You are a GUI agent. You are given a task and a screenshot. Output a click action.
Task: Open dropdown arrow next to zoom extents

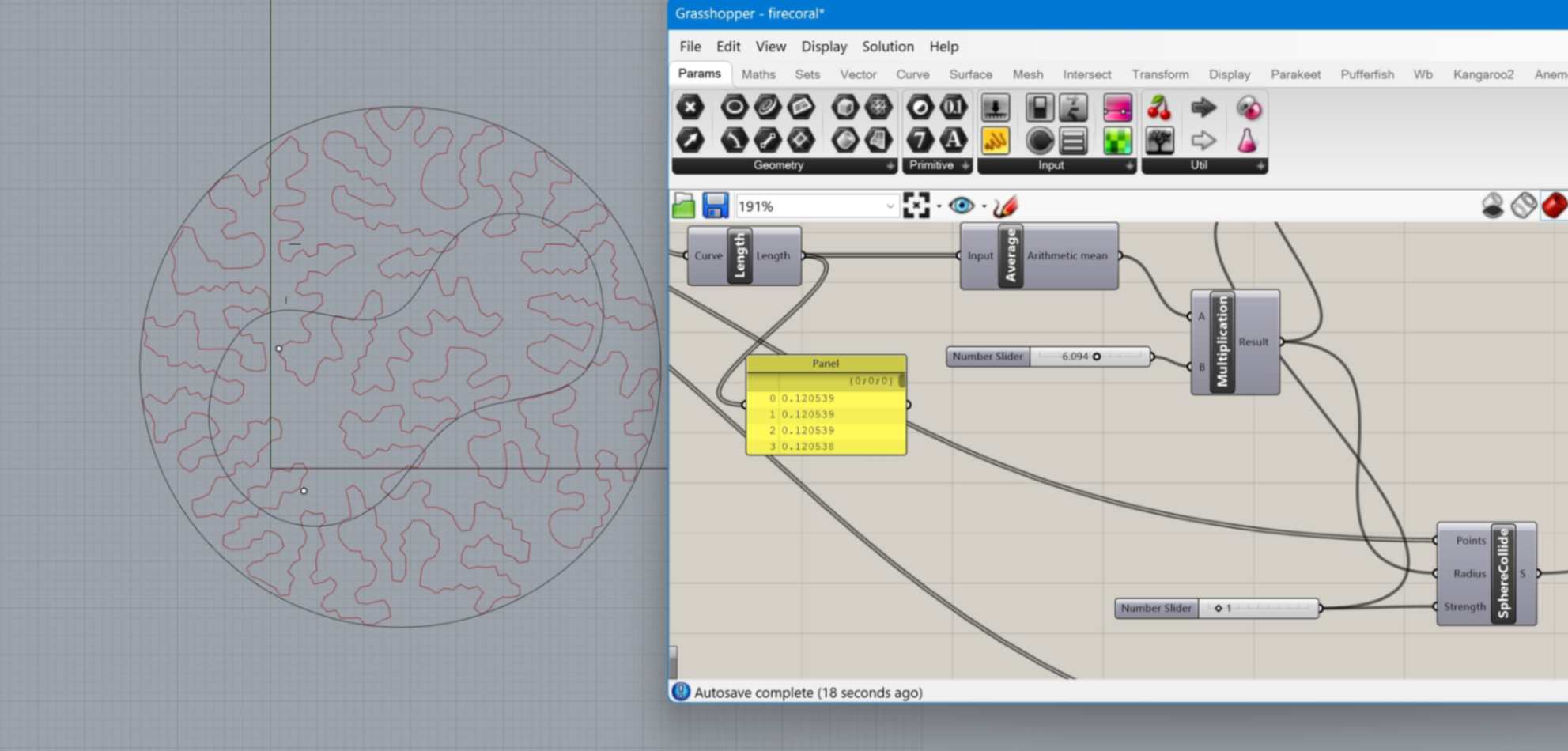(939, 206)
